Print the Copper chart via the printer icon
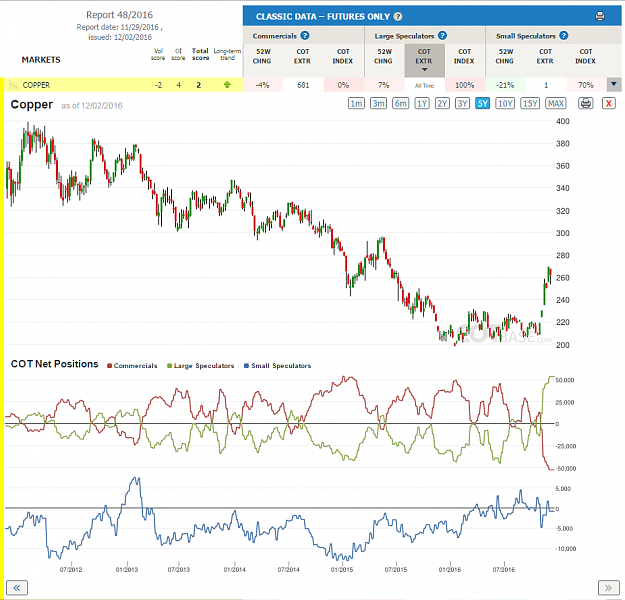625x600 pixels. (x=586, y=104)
